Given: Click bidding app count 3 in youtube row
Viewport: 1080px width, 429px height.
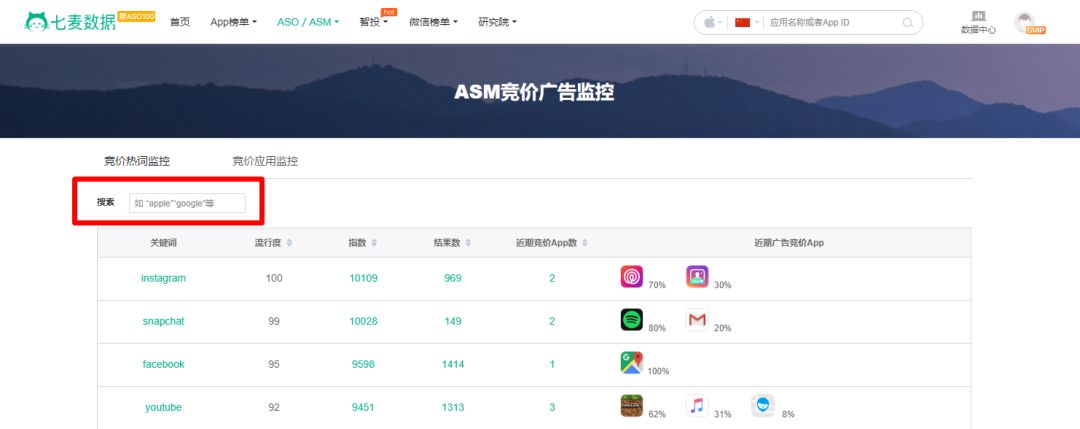Looking at the screenshot, I should click(552, 407).
